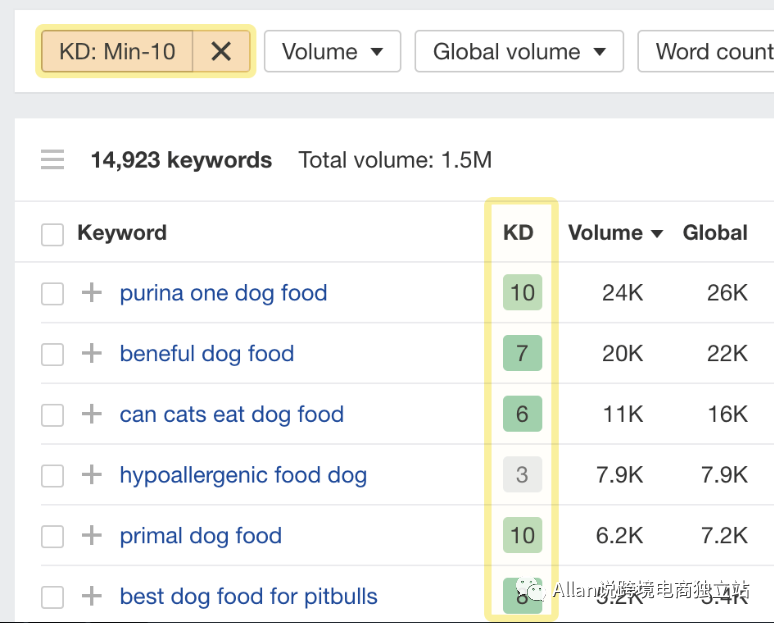Open the KD: Min-10 filter
The image size is (774, 623).
click(x=117, y=51)
